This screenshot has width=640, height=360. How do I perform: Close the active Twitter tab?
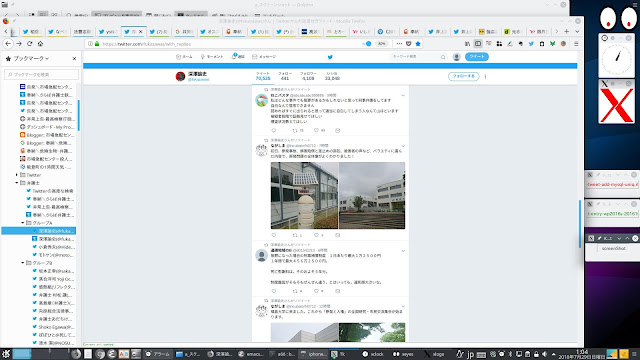(x=141, y=31)
